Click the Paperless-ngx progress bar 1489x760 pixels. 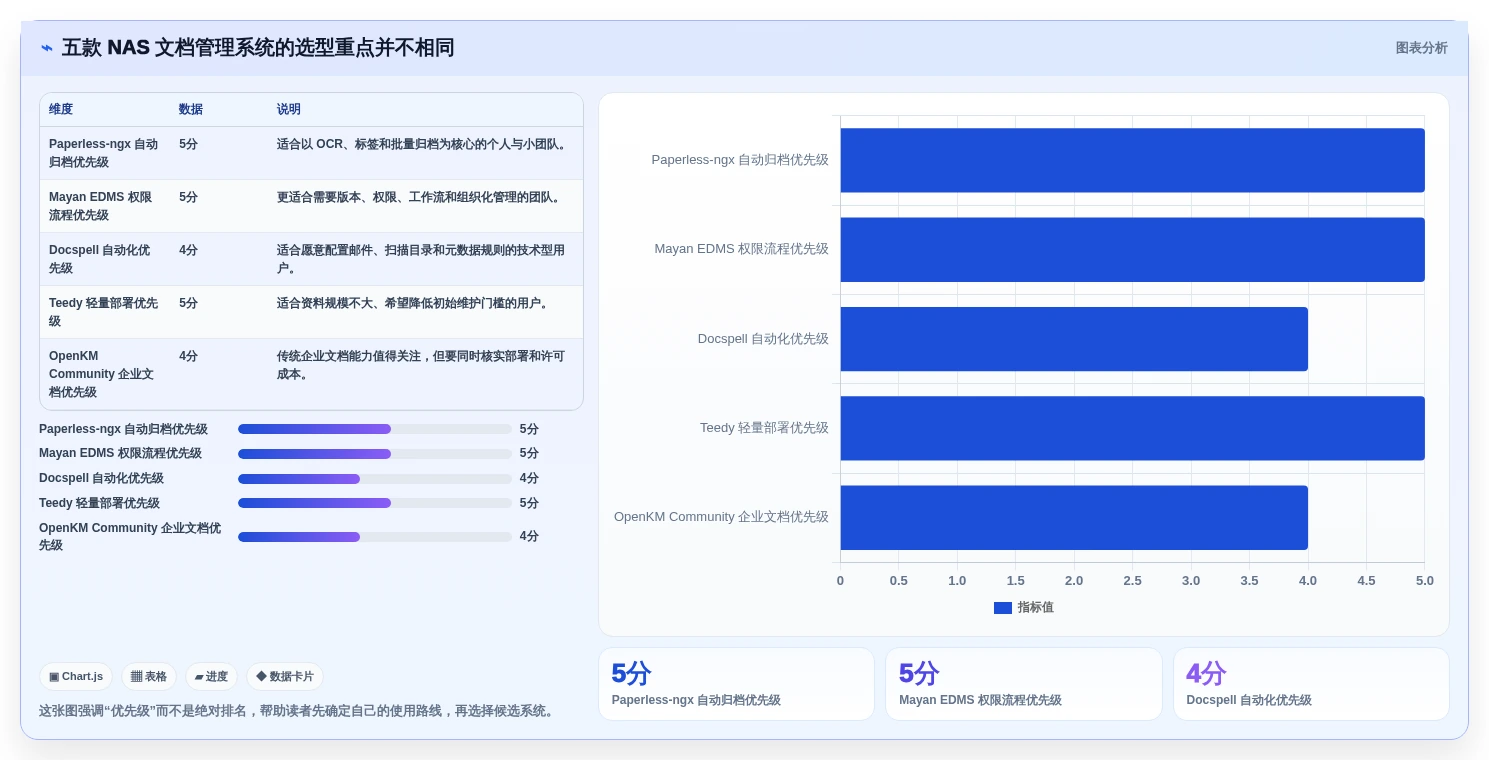375,429
